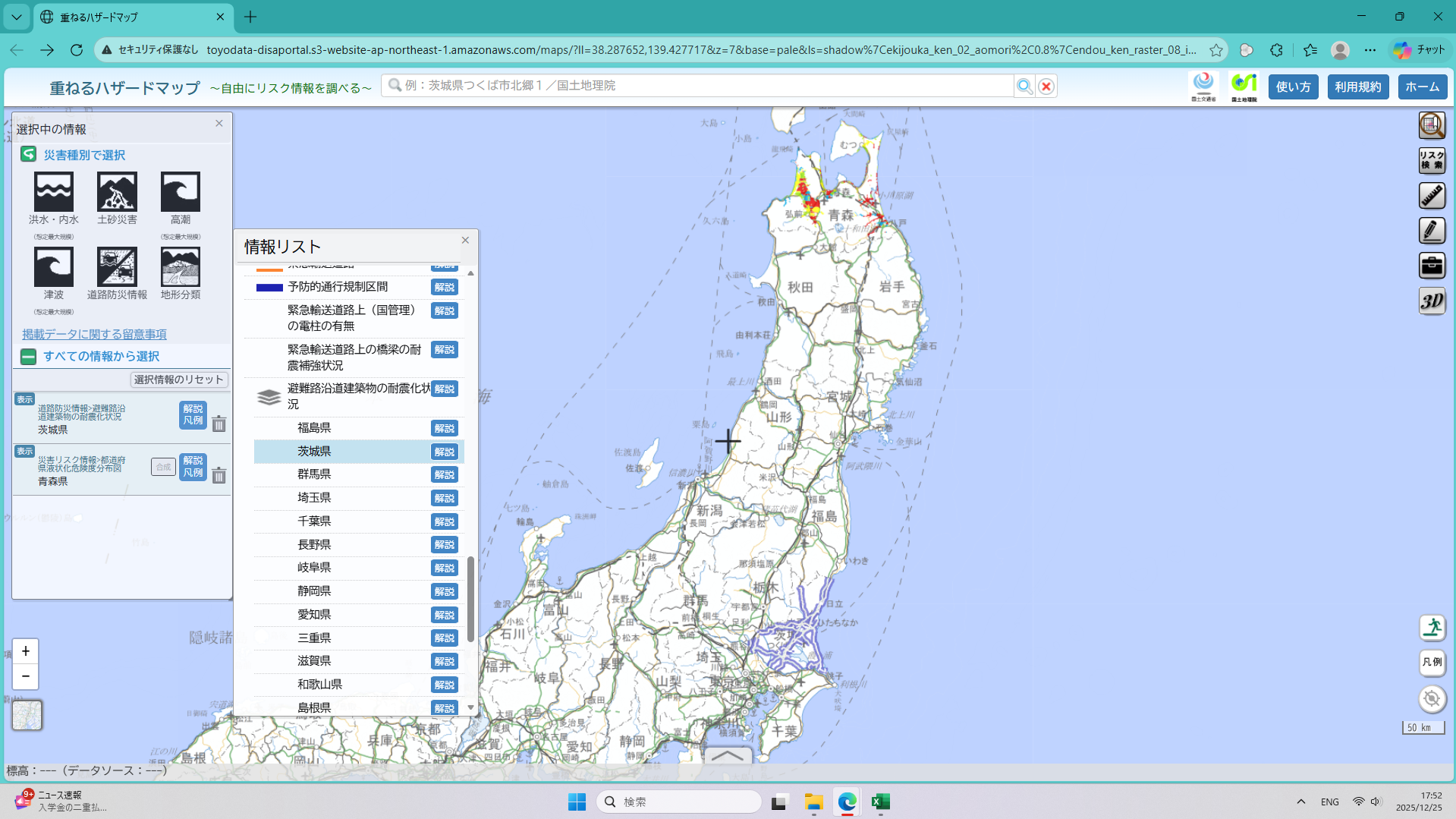This screenshot has width=1456, height=819.
Task: Open the 掲載データに関する留意事項 link
Action: click(94, 334)
